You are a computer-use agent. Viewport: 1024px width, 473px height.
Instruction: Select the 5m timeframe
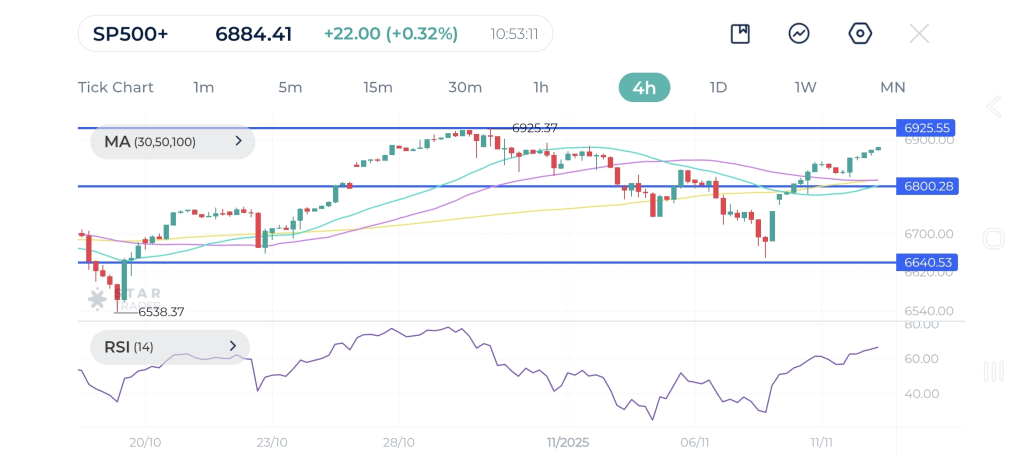click(x=290, y=87)
